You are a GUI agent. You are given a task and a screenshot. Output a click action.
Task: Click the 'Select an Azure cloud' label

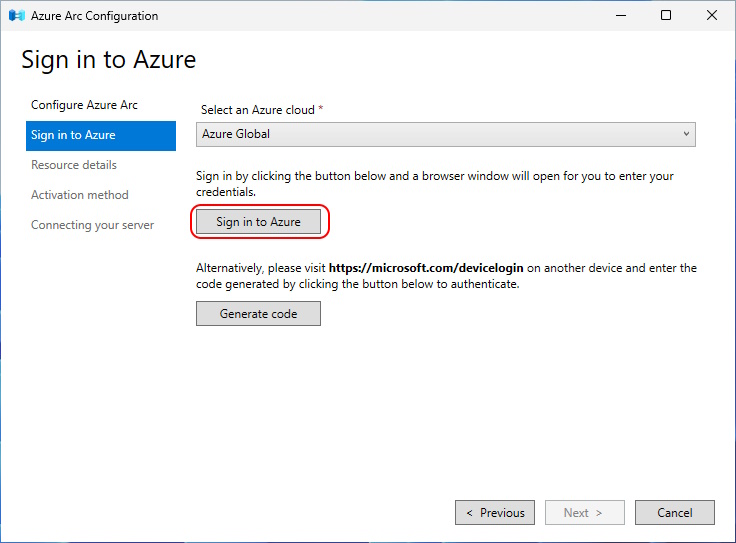coord(258,110)
